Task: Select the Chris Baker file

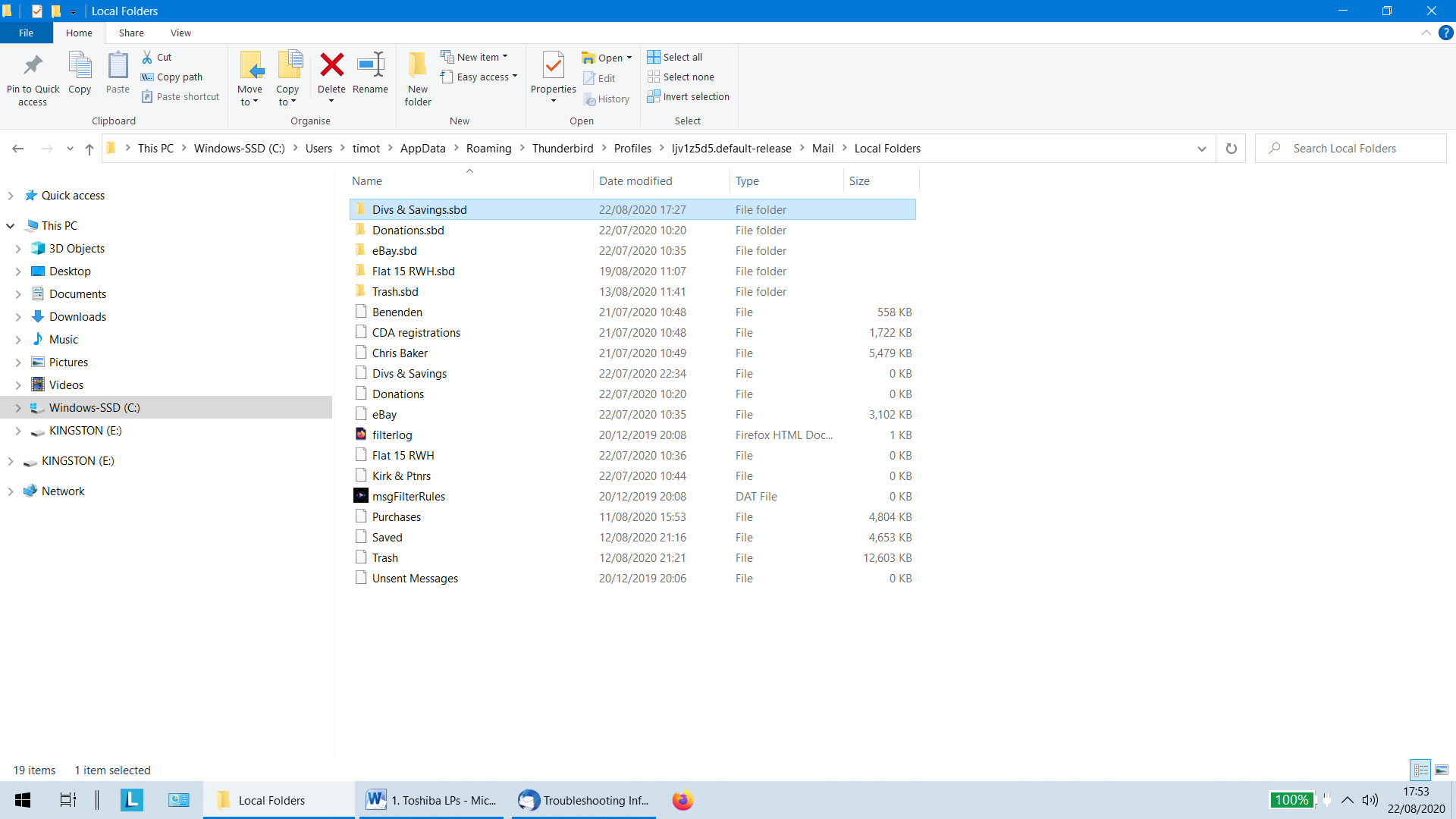Action: pyautogui.click(x=632, y=353)
